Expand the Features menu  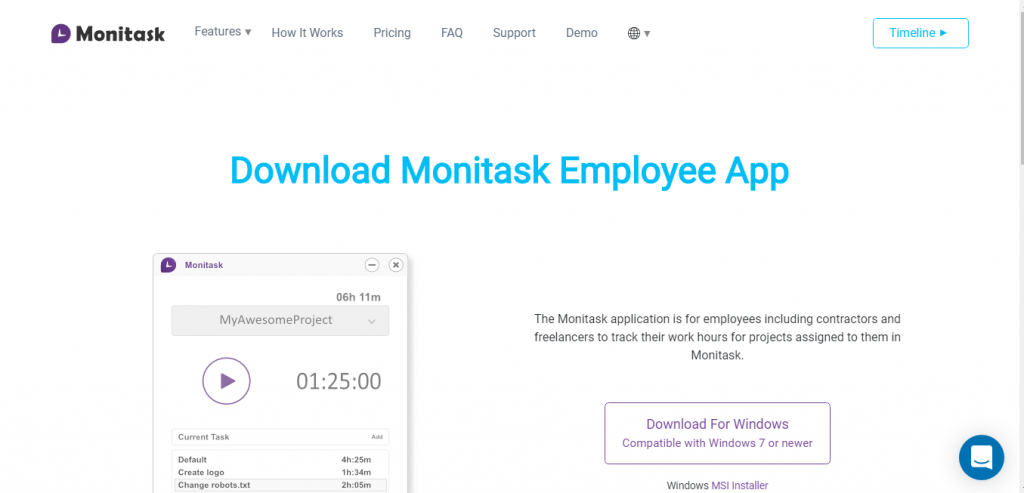(x=223, y=31)
